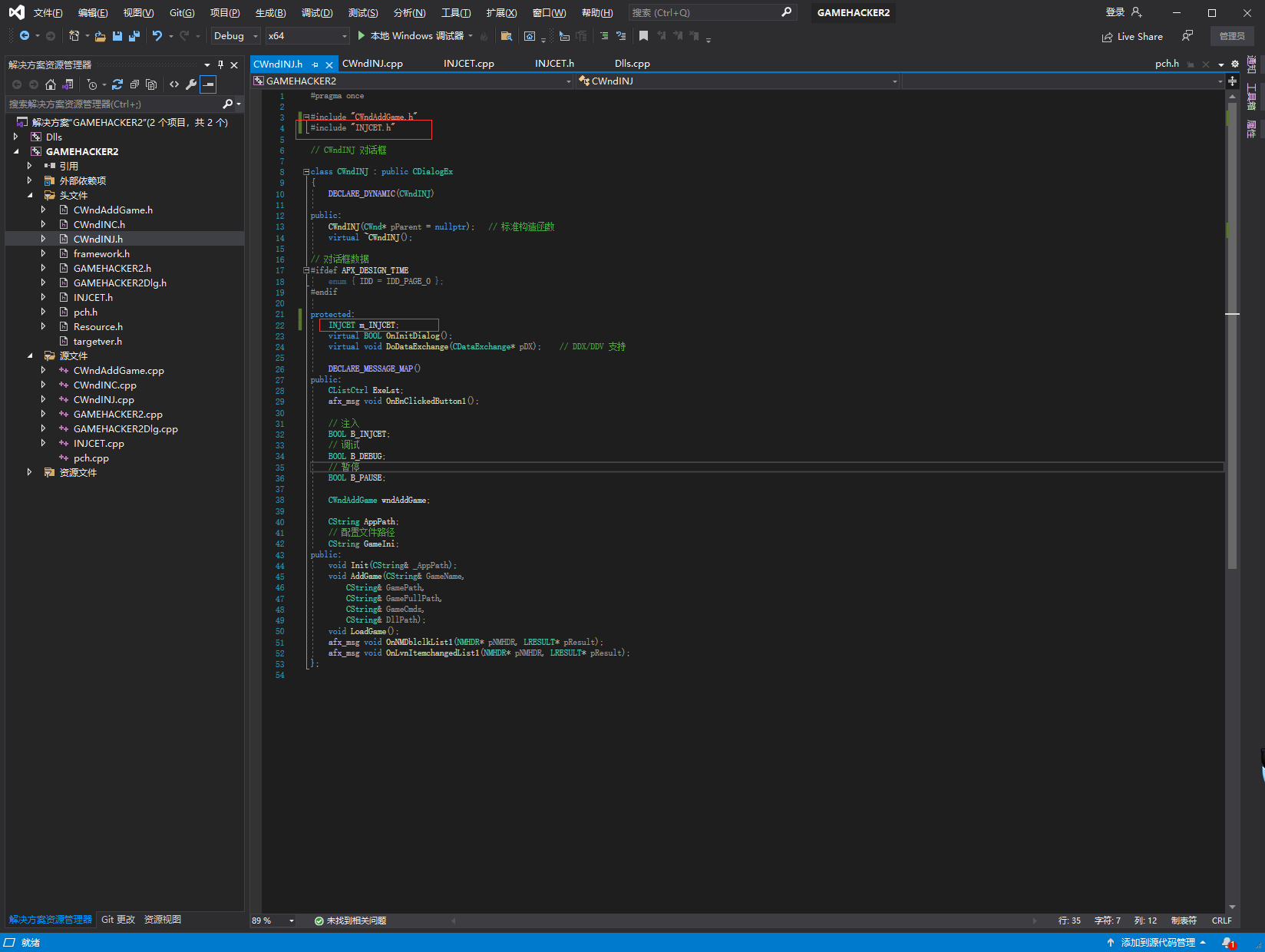Open the 扩展(X) menu

point(501,12)
